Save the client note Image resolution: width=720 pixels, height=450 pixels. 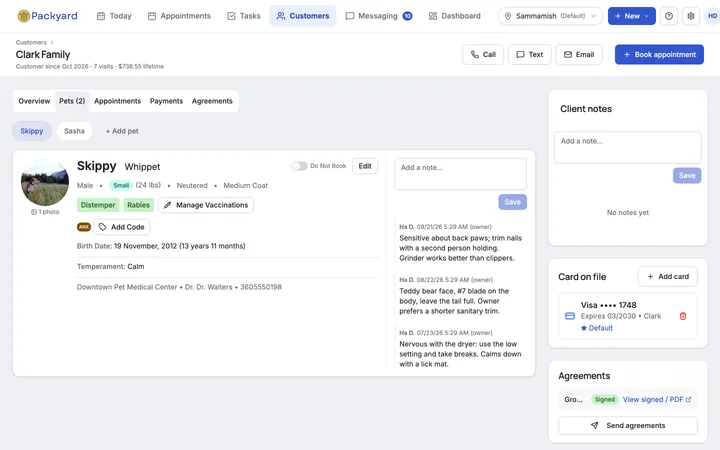(x=687, y=175)
